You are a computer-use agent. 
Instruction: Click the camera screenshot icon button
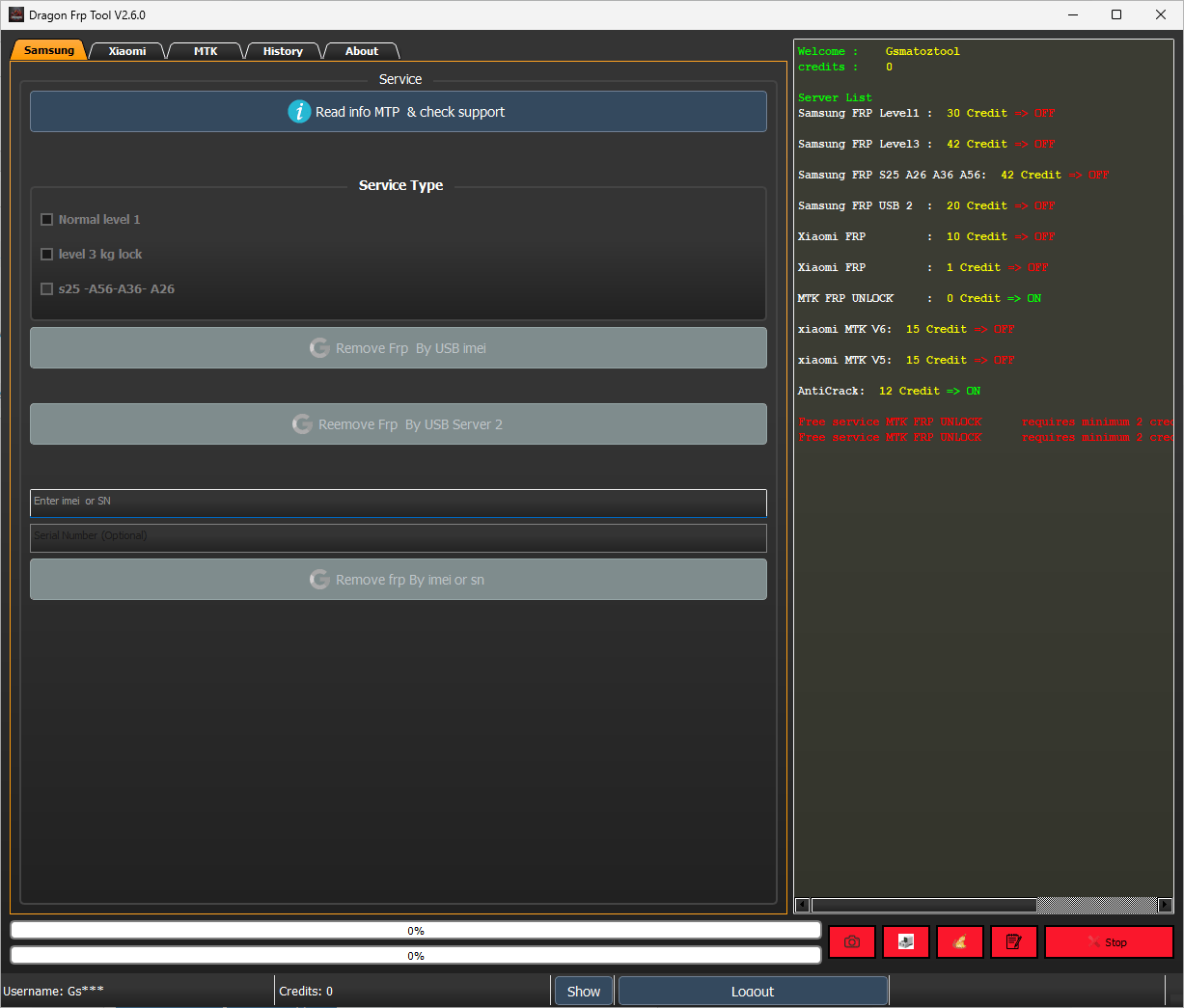click(852, 942)
